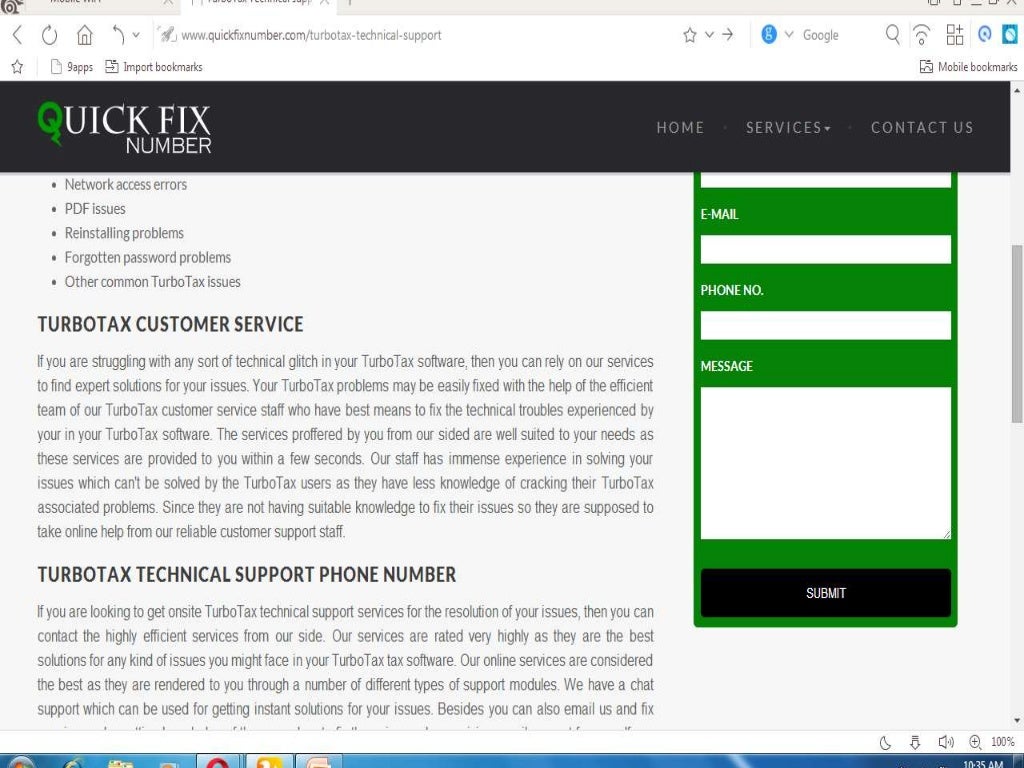The image size is (1024, 768).
Task: Click the zoom magnifier icon
Action: [975, 742]
